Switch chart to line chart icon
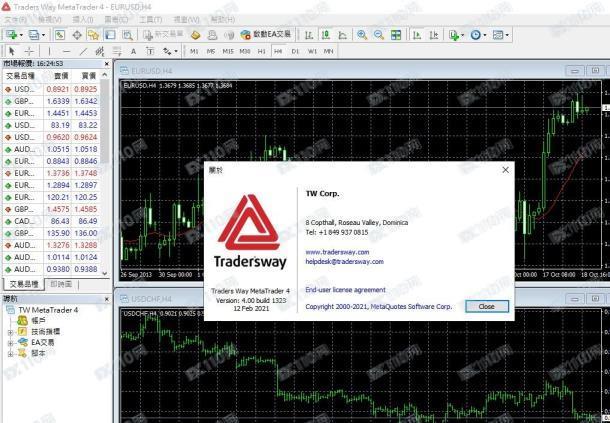 coord(342,35)
